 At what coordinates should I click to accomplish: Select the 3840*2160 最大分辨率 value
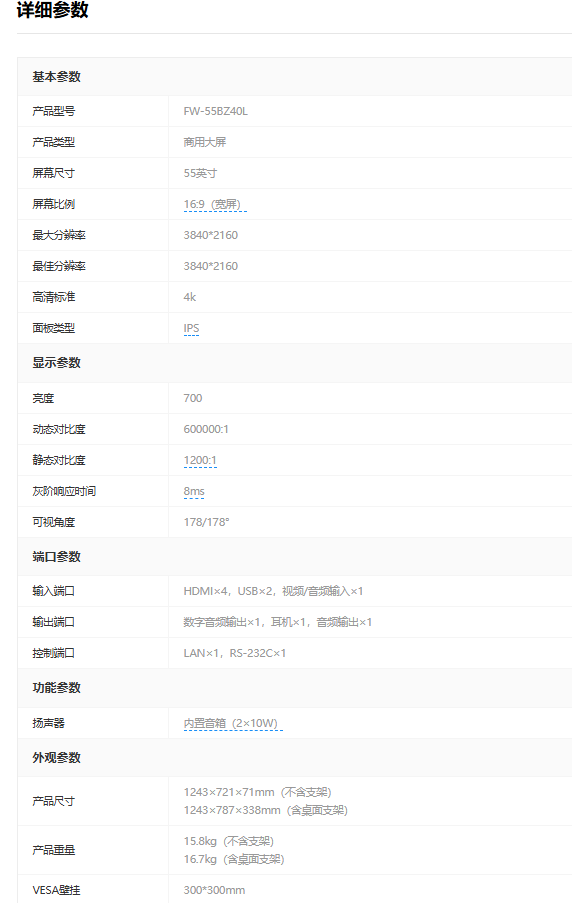(x=210, y=235)
